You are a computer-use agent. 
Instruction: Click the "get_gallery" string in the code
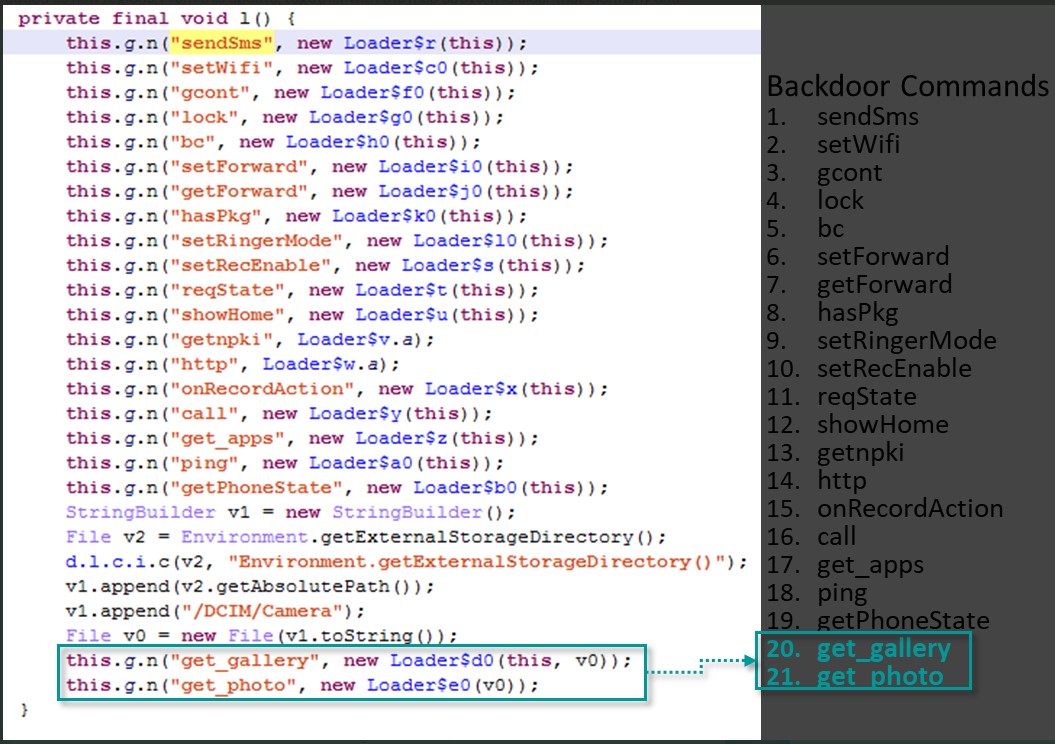(x=245, y=660)
